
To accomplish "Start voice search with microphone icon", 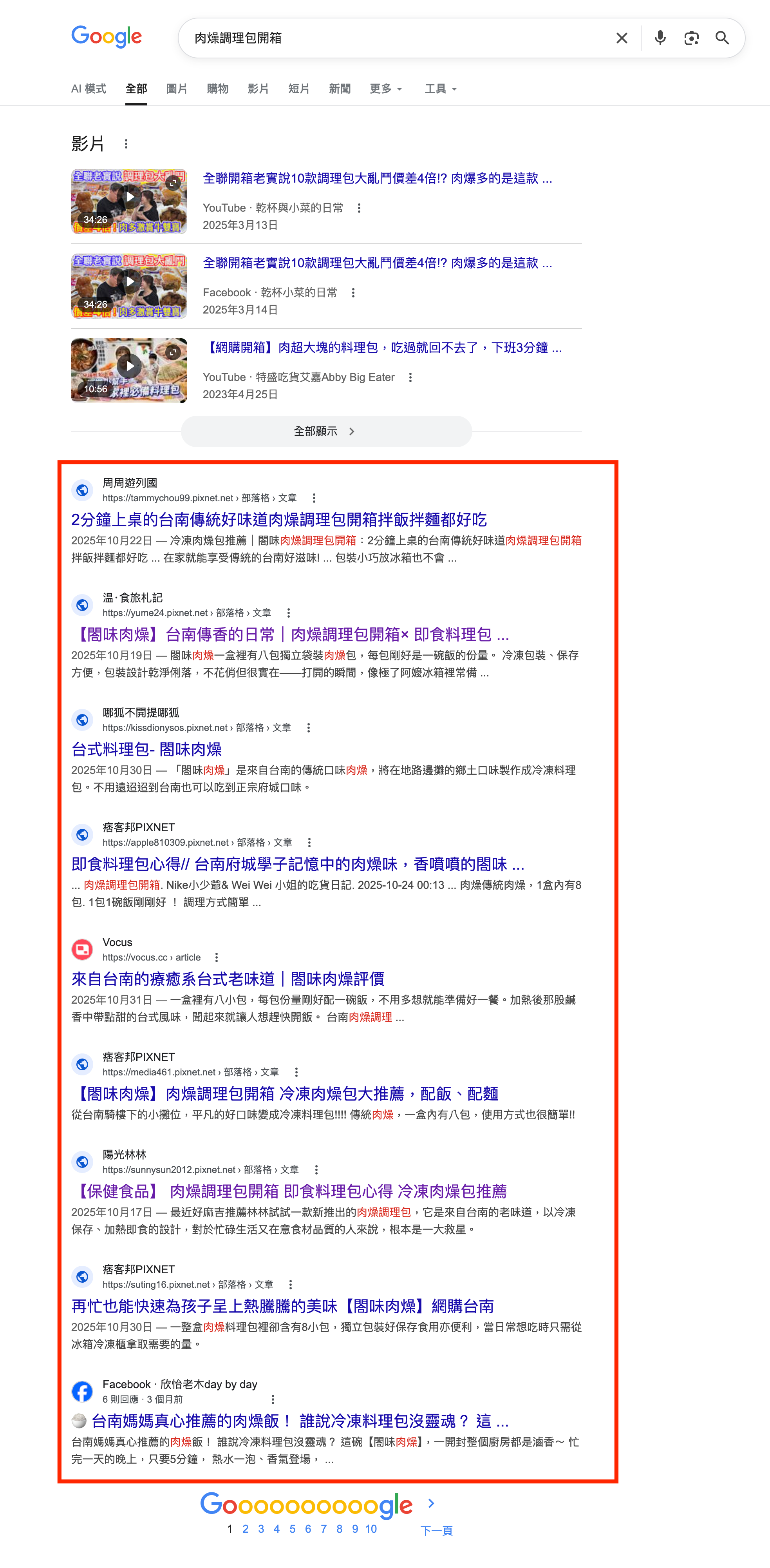I will pos(660,38).
